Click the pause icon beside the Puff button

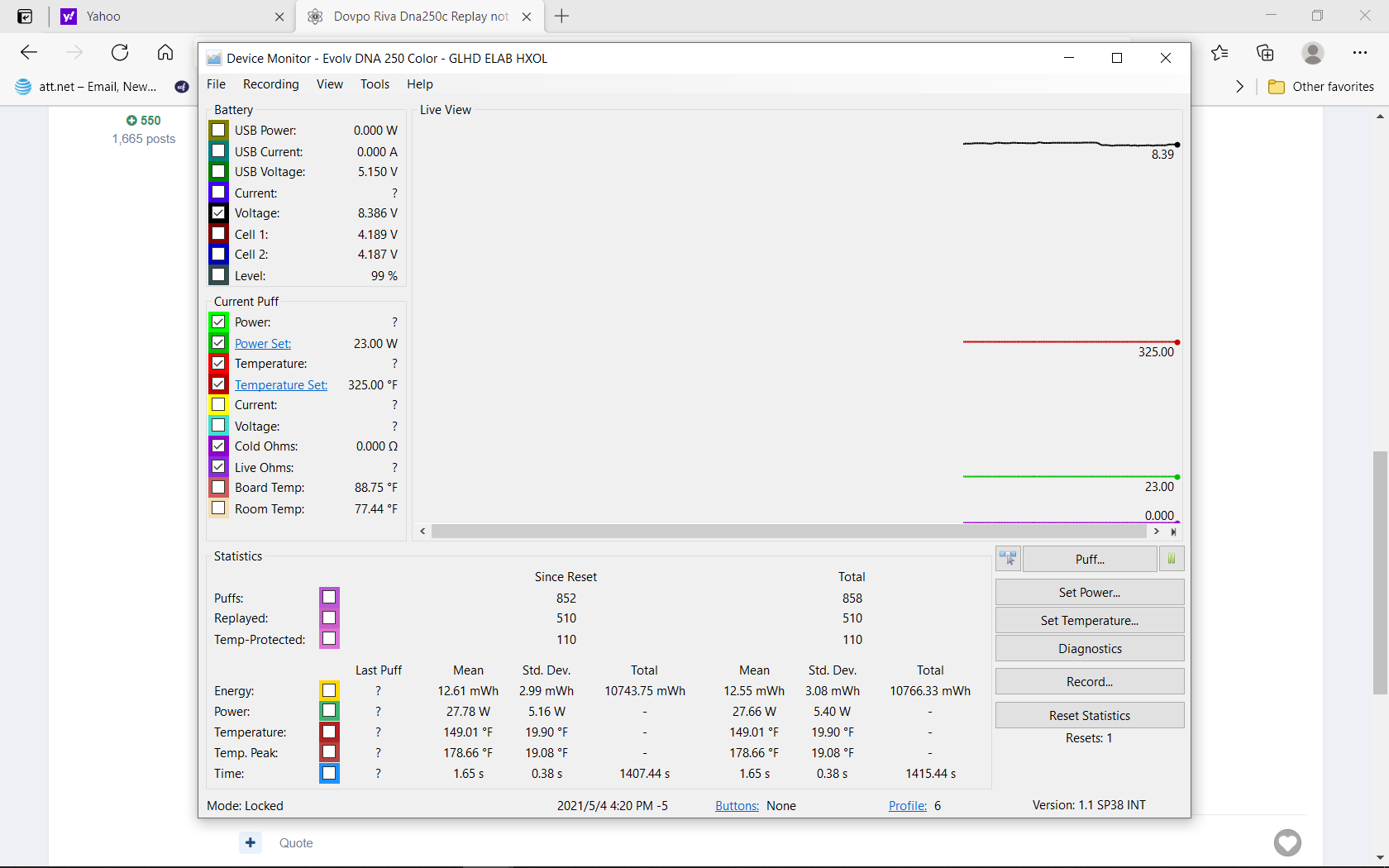[x=1171, y=560]
